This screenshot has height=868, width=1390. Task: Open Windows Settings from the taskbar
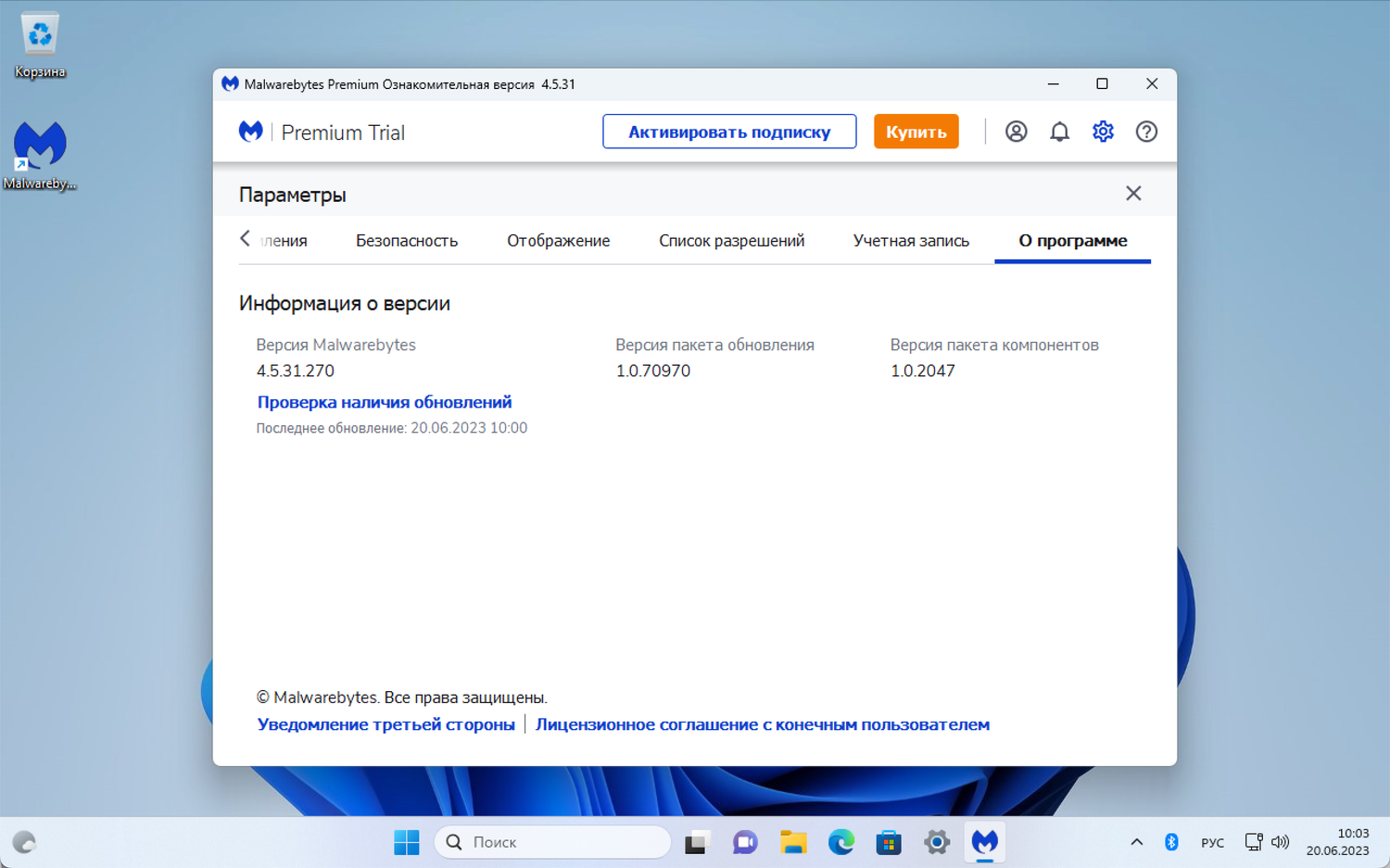(x=937, y=842)
